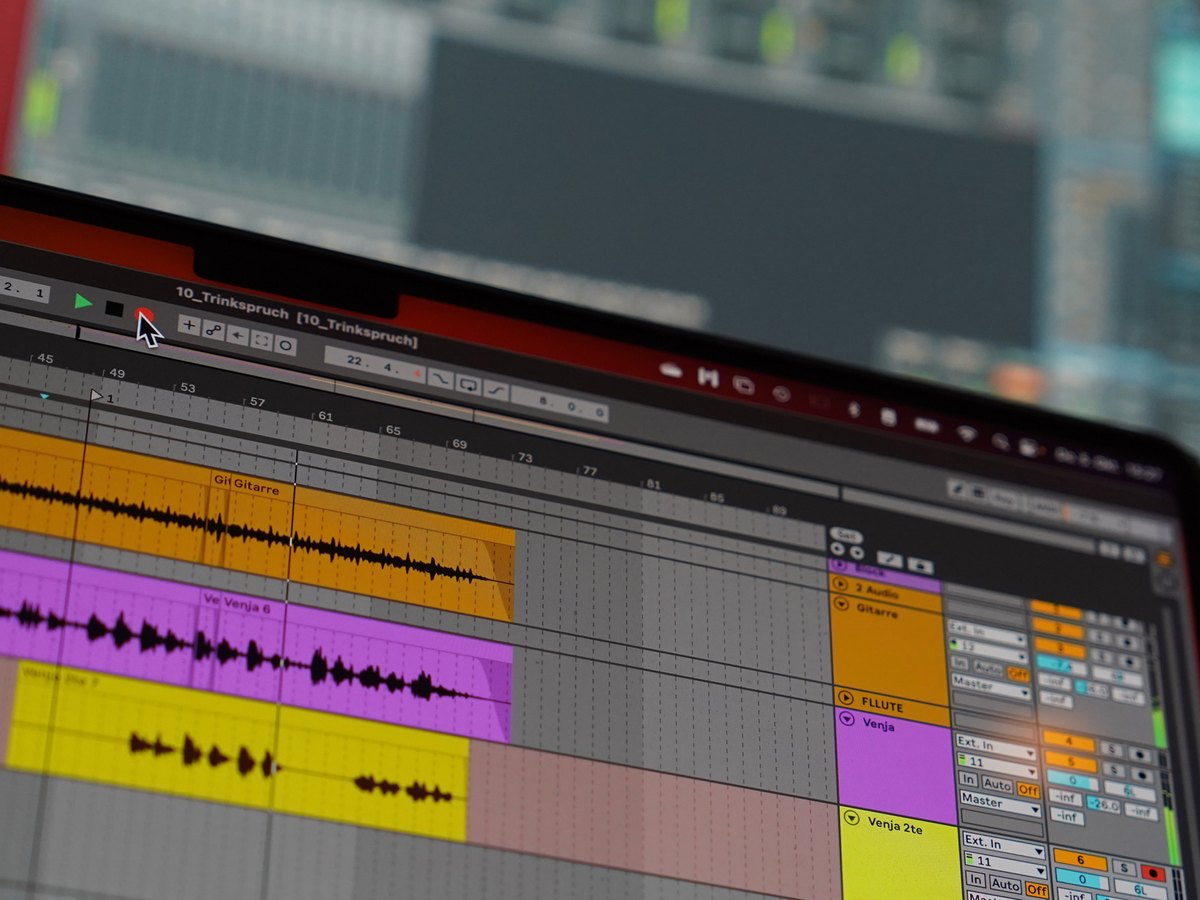Open Venja track Ext. In input dropdown

(x=996, y=745)
